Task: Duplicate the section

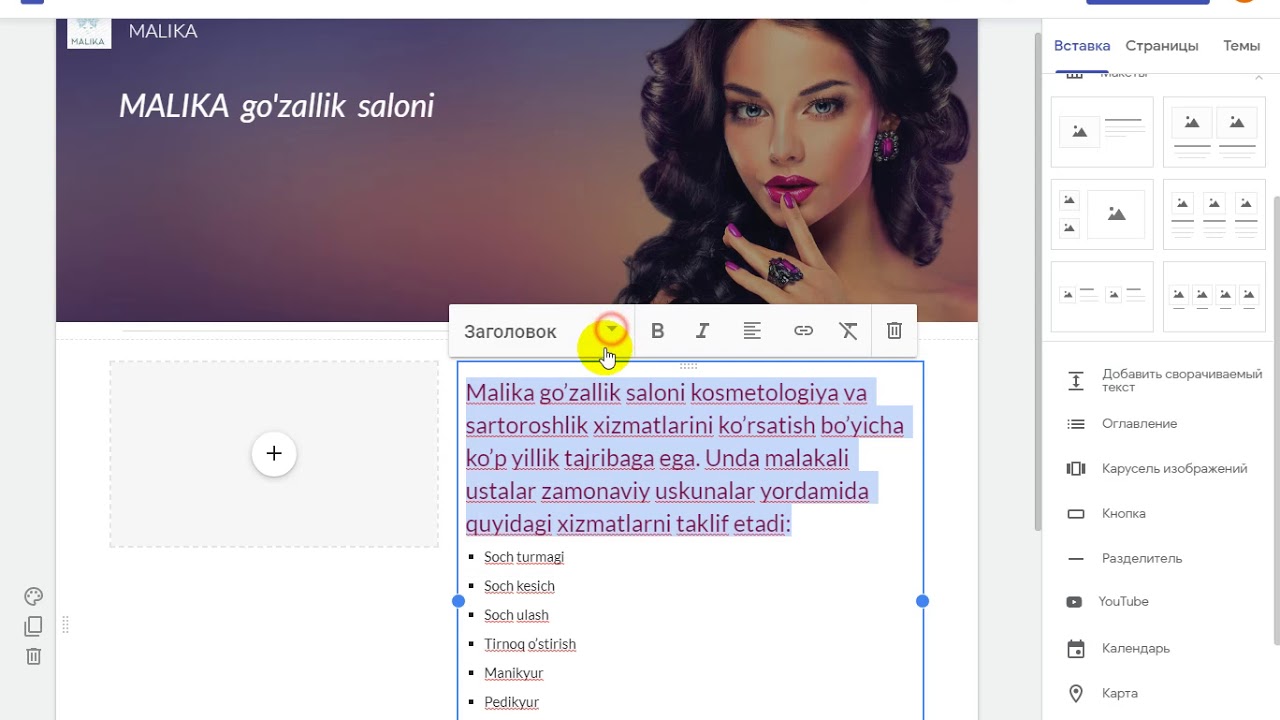Action: [x=33, y=626]
